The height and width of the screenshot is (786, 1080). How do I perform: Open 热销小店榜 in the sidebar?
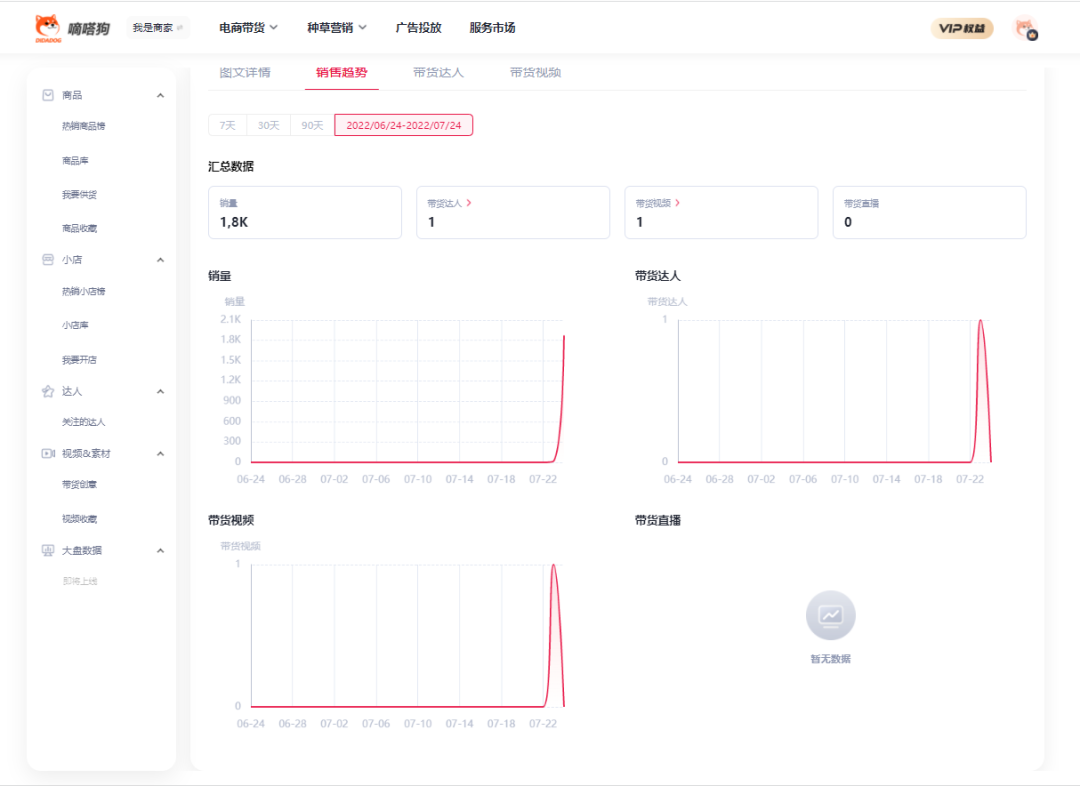(83, 291)
